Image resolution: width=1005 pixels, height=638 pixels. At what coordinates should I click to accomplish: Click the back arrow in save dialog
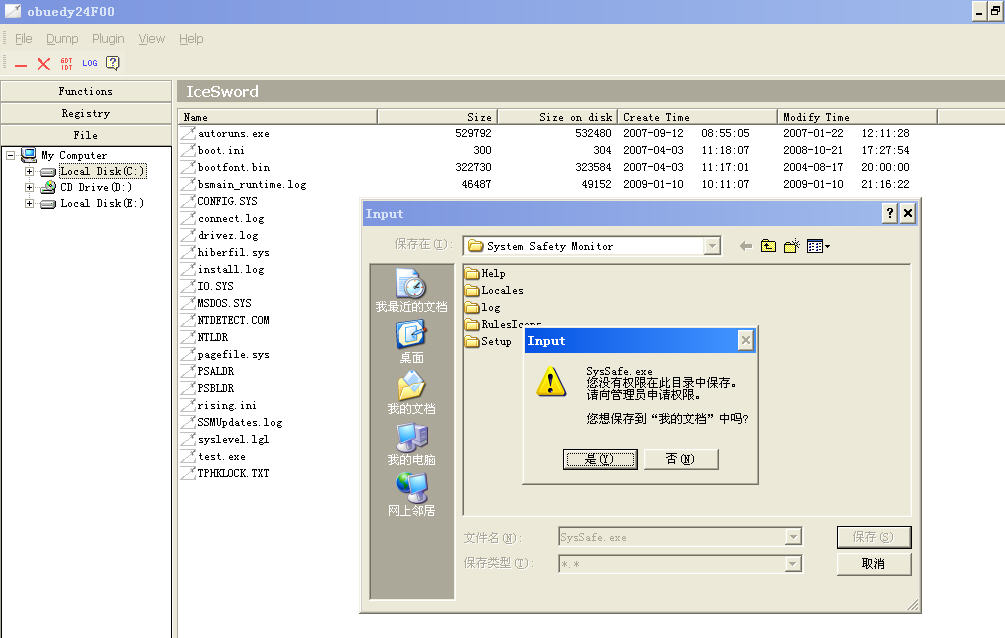(745, 246)
